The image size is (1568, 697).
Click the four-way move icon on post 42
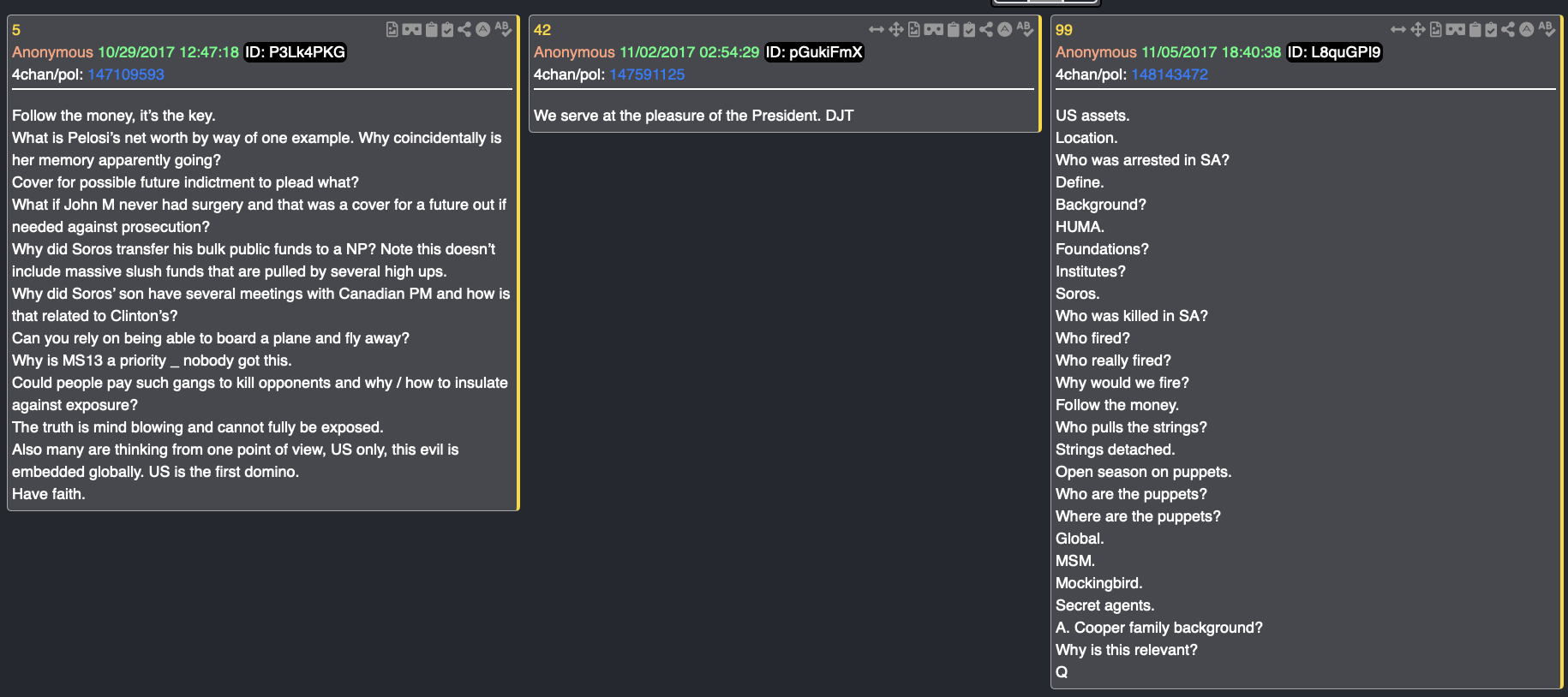[x=896, y=29]
